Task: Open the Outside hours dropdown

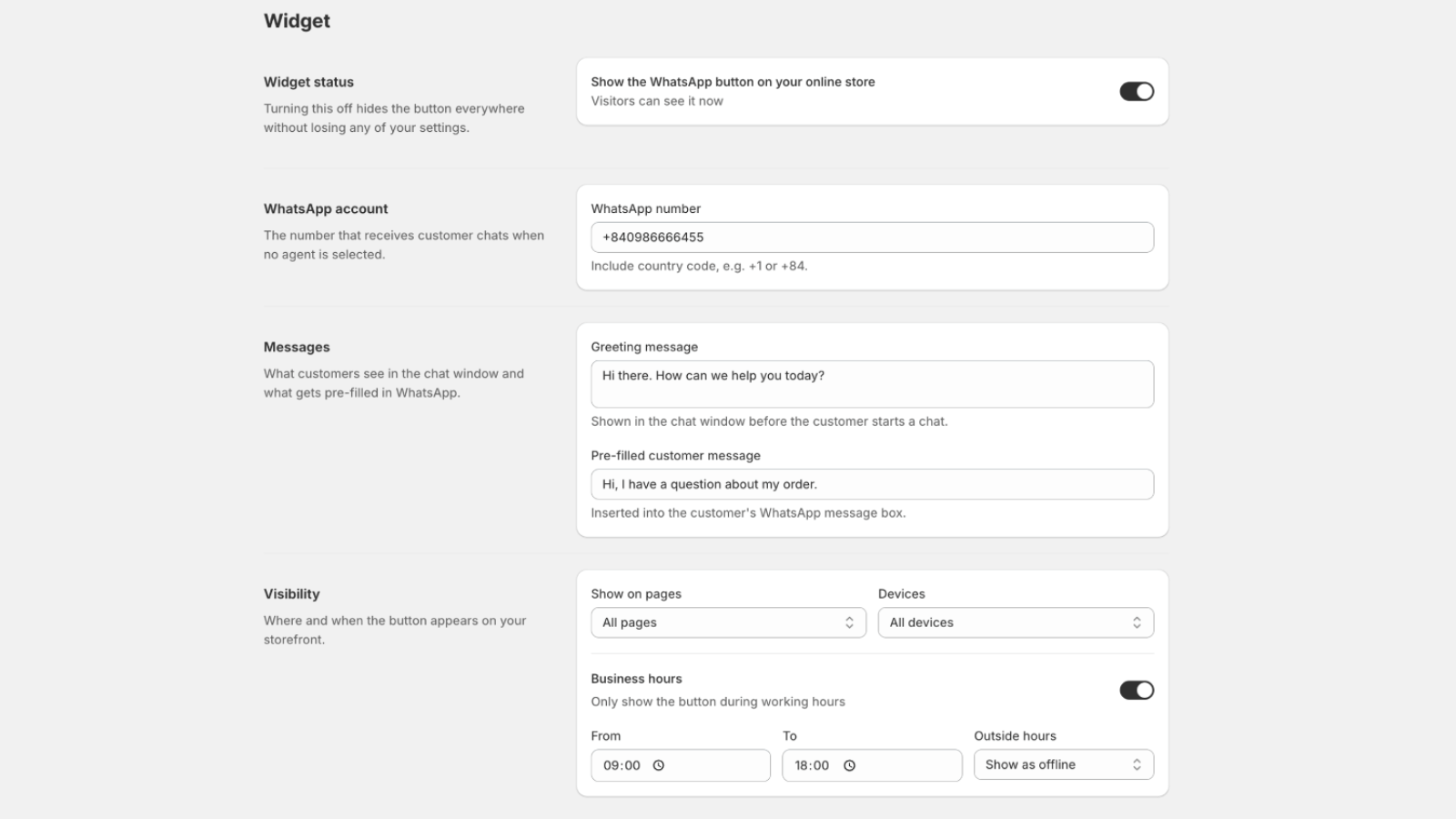Action: pos(1064,764)
